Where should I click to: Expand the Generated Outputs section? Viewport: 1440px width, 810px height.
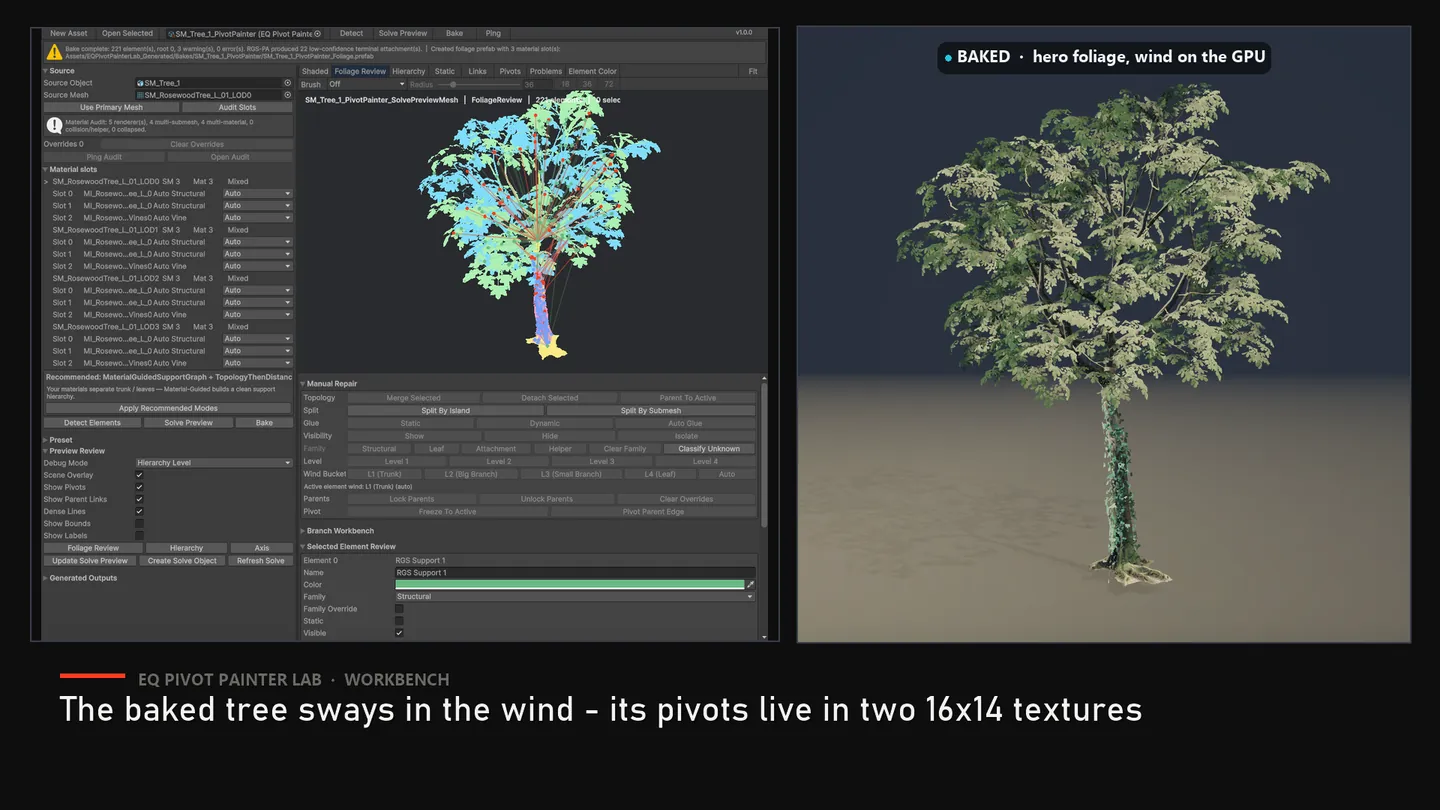[80, 578]
